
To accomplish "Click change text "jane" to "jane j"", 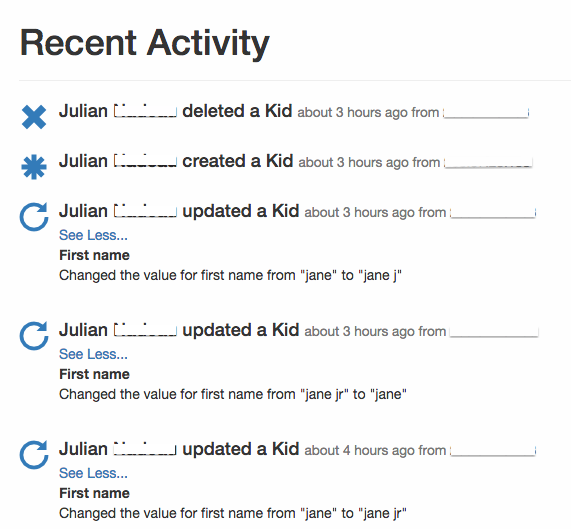I will 230,276.
